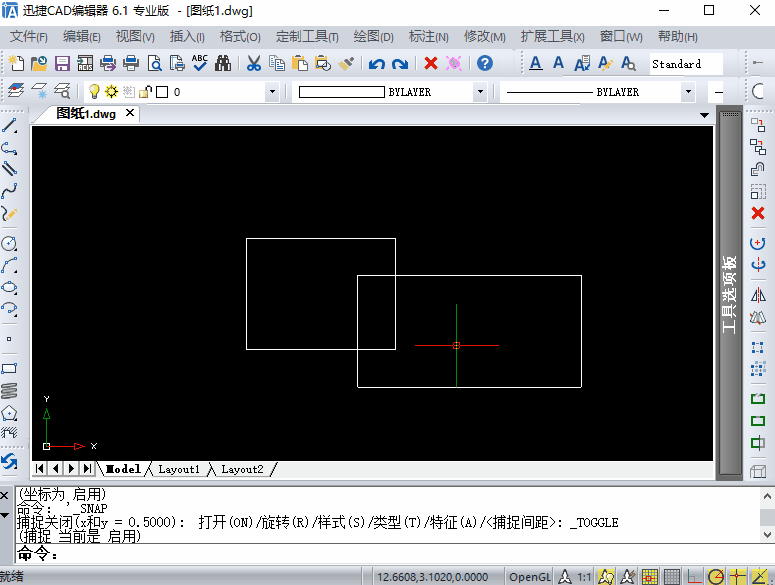The image size is (775, 585).
Task: Close the 图纸1.dwg document tab
Action: (129, 113)
